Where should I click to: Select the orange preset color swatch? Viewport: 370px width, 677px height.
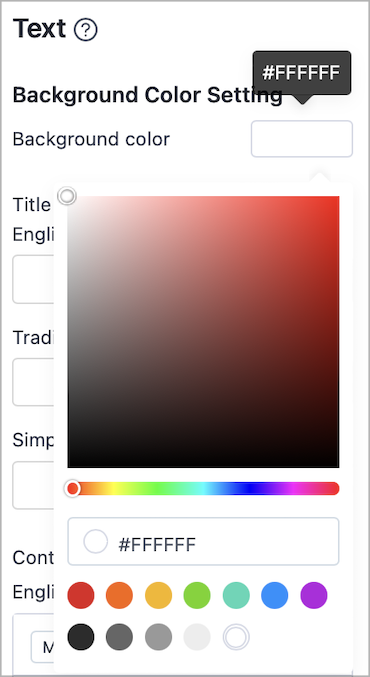click(x=119, y=595)
